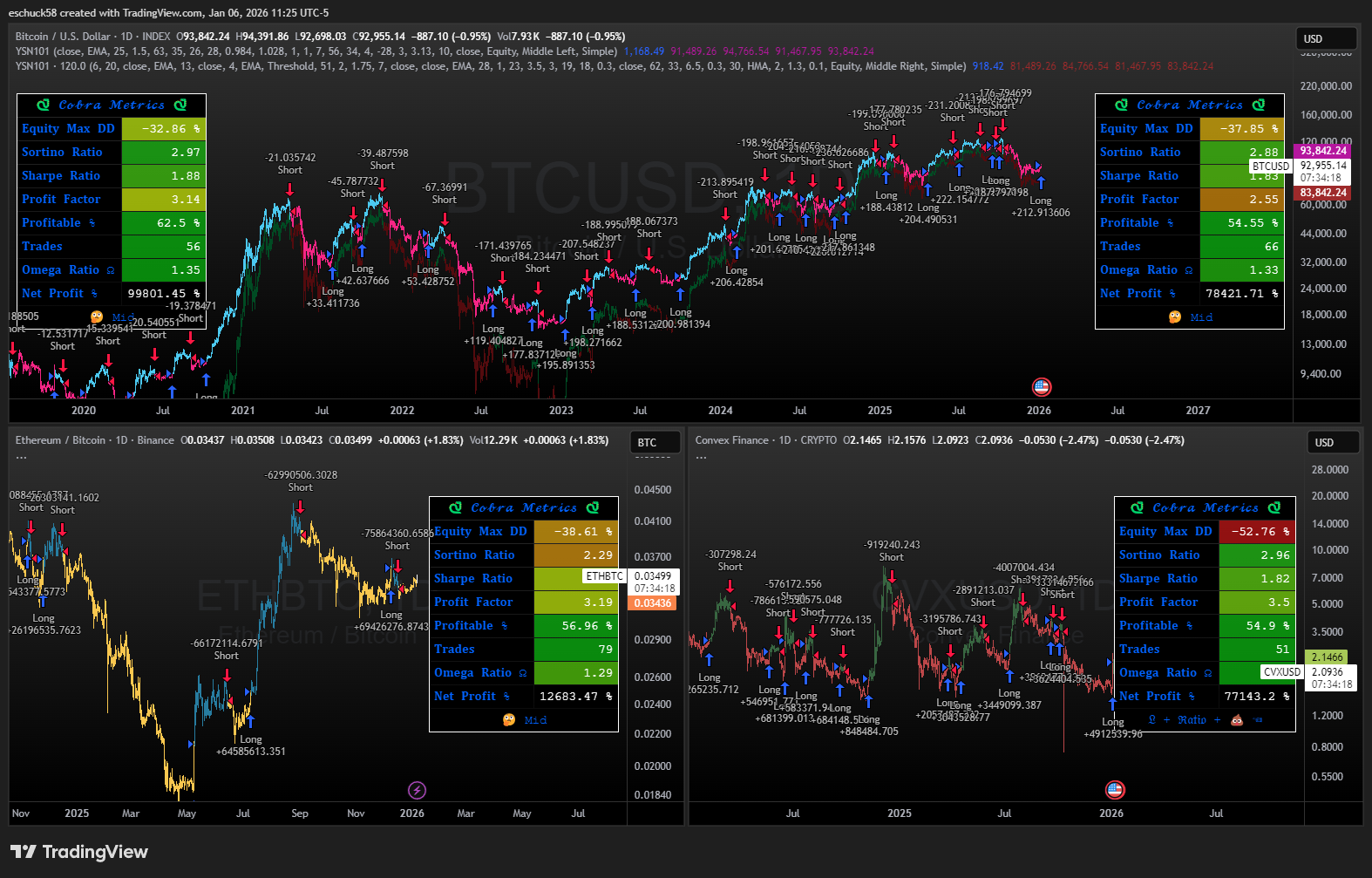Open the USD currency selector on Convex Finance chart
Viewport: 1372px width, 878px height.
(x=1335, y=442)
